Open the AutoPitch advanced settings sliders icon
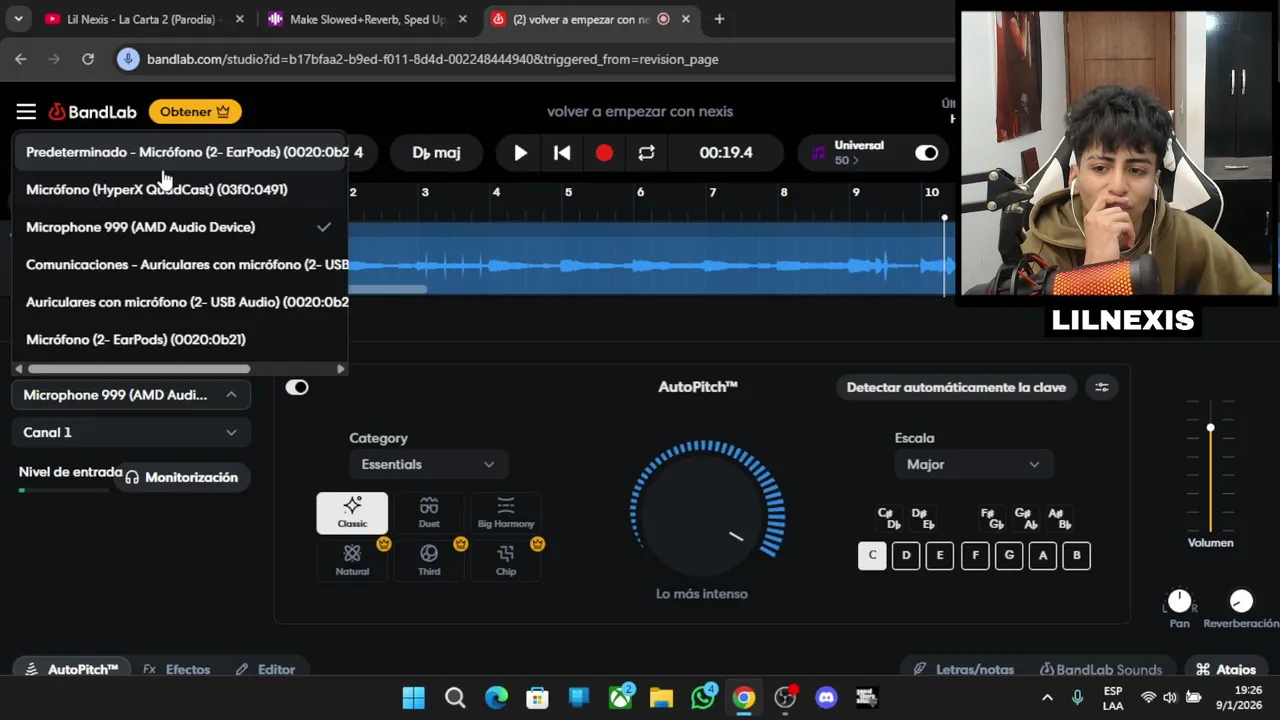 coord(1102,387)
